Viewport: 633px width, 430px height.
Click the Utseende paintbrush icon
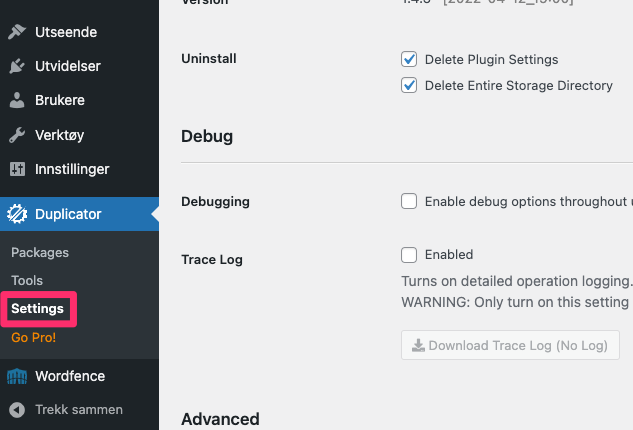pos(17,32)
